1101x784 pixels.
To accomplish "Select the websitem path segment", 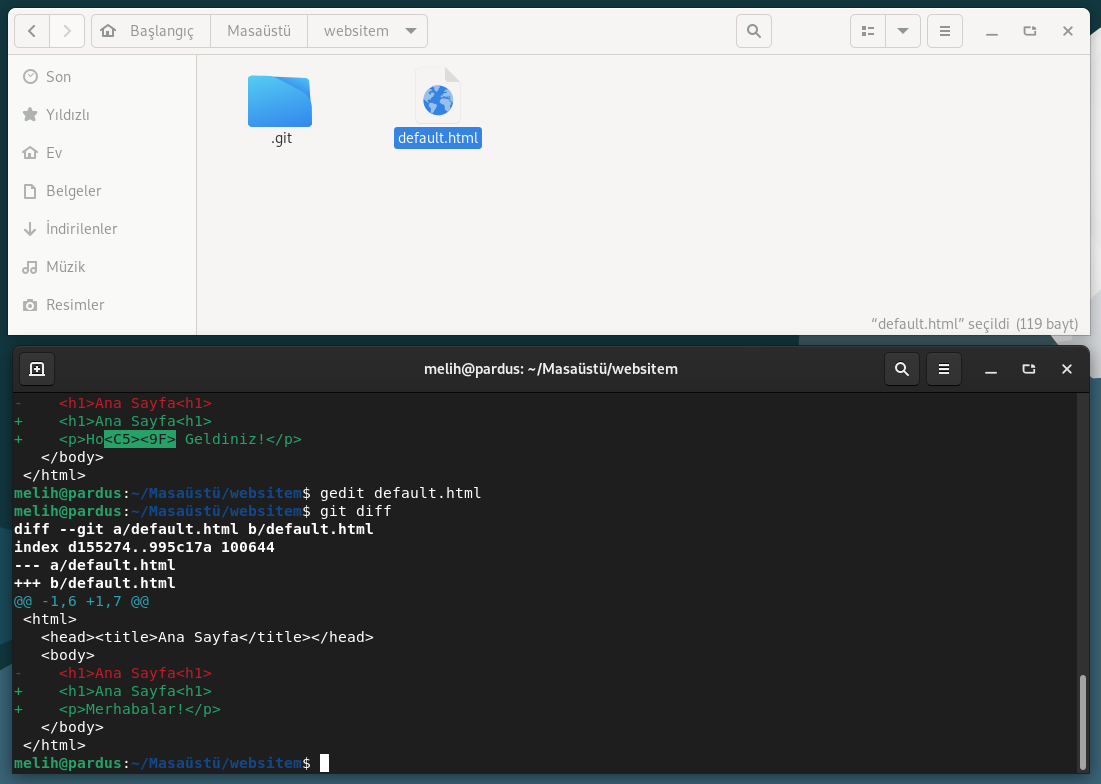I will click(x=356, y=31).
